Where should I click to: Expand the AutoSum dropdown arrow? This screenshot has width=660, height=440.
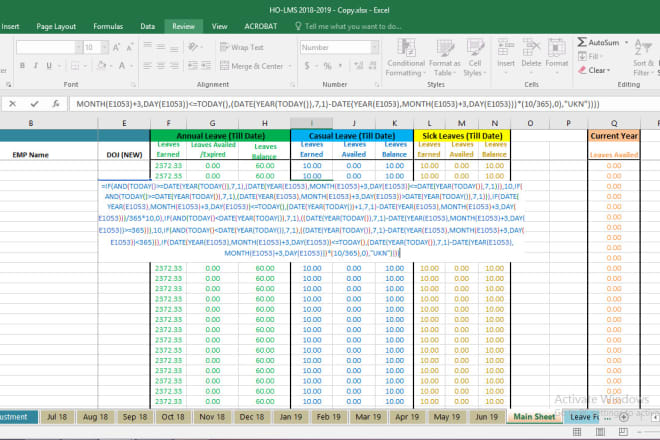point(626,43)
